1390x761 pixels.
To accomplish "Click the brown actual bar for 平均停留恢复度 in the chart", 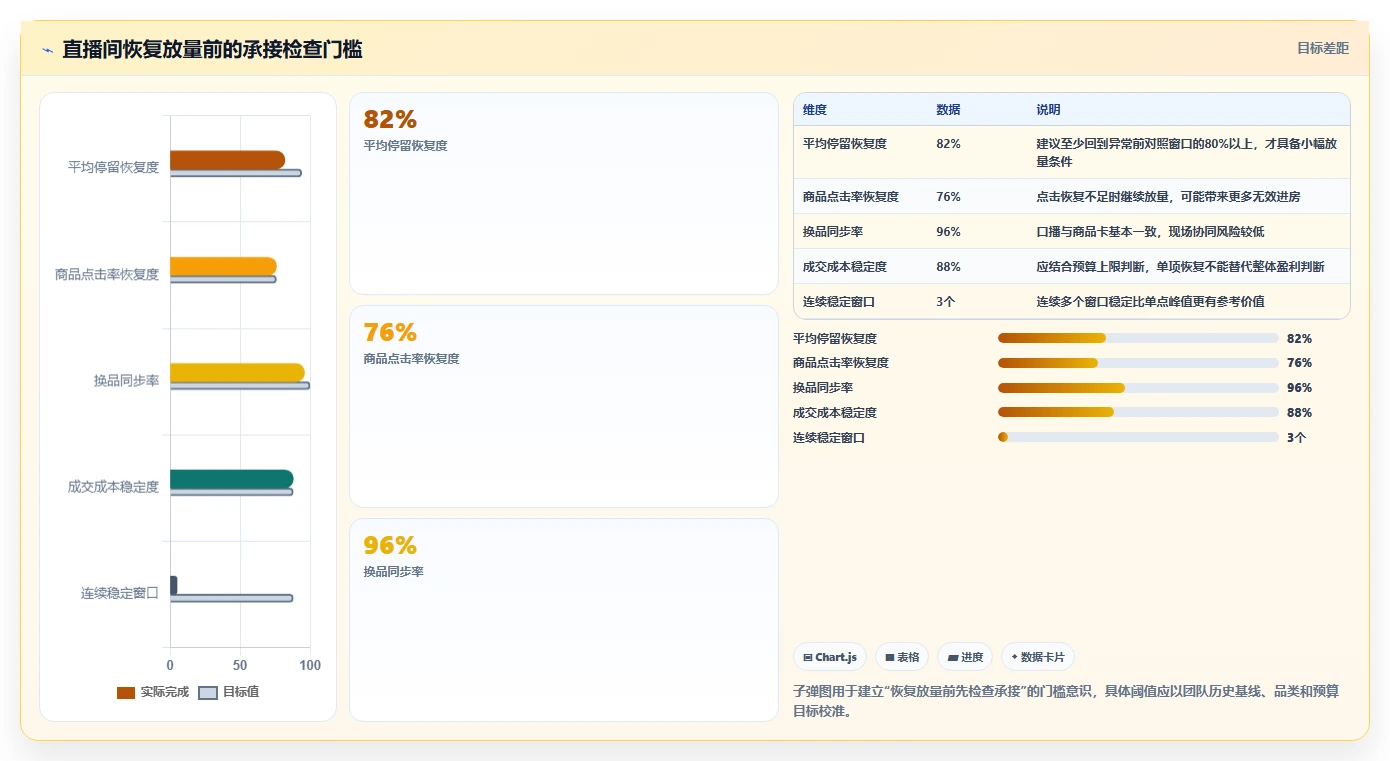I will 227,160.
